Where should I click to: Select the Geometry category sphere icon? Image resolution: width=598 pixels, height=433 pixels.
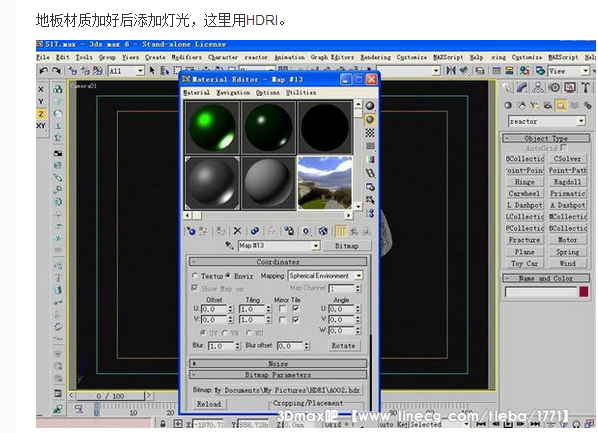[508, 105]
